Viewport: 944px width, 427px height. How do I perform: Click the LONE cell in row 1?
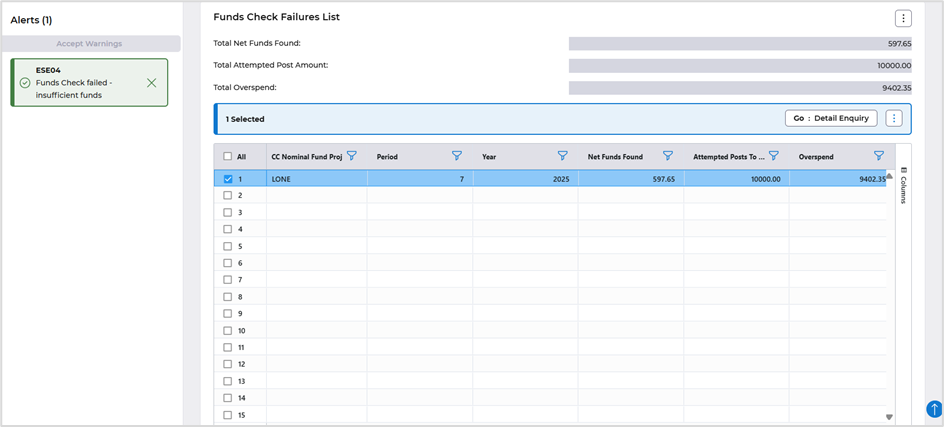coord(317,179)
